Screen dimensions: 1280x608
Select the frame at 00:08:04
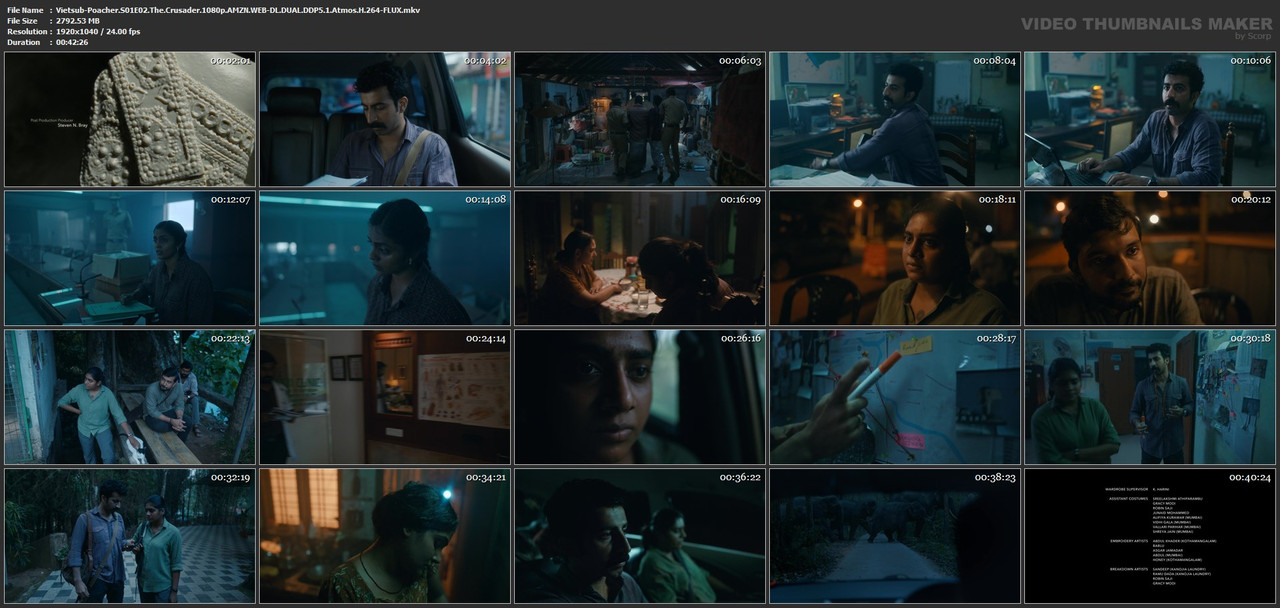coord(895,119)
